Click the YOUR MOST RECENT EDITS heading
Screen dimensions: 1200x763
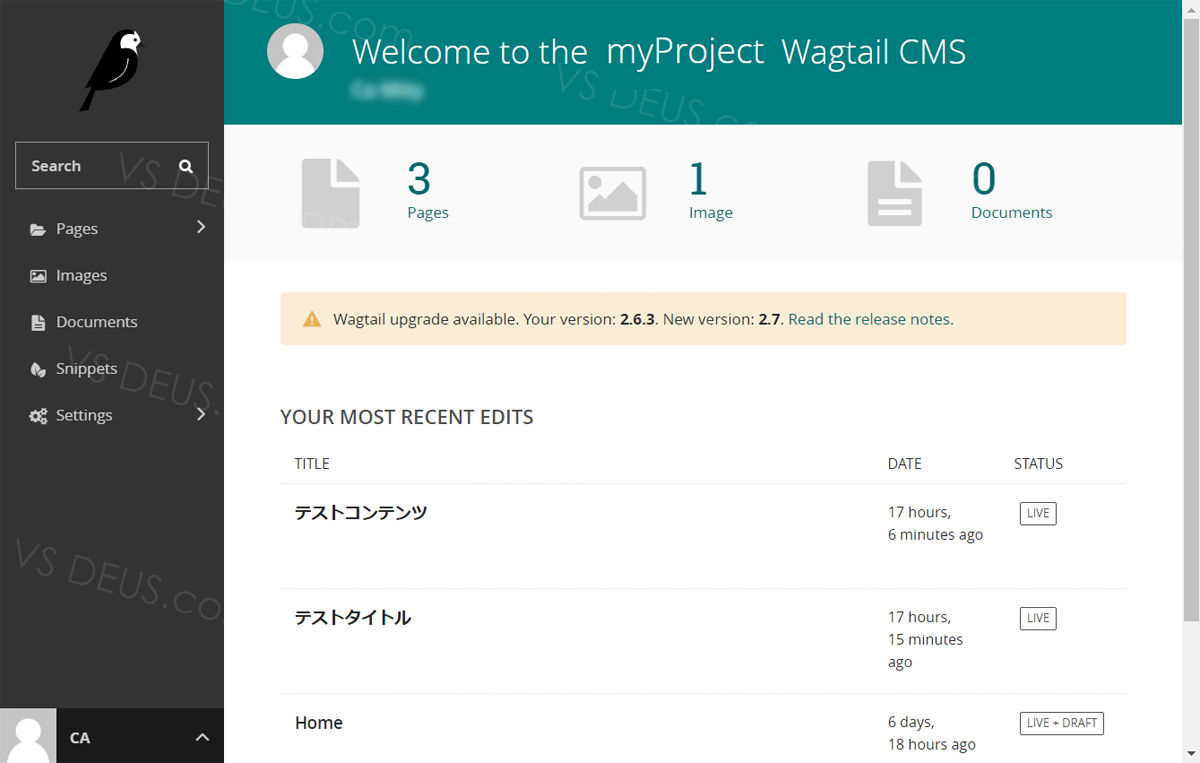[x=407, y=418]
